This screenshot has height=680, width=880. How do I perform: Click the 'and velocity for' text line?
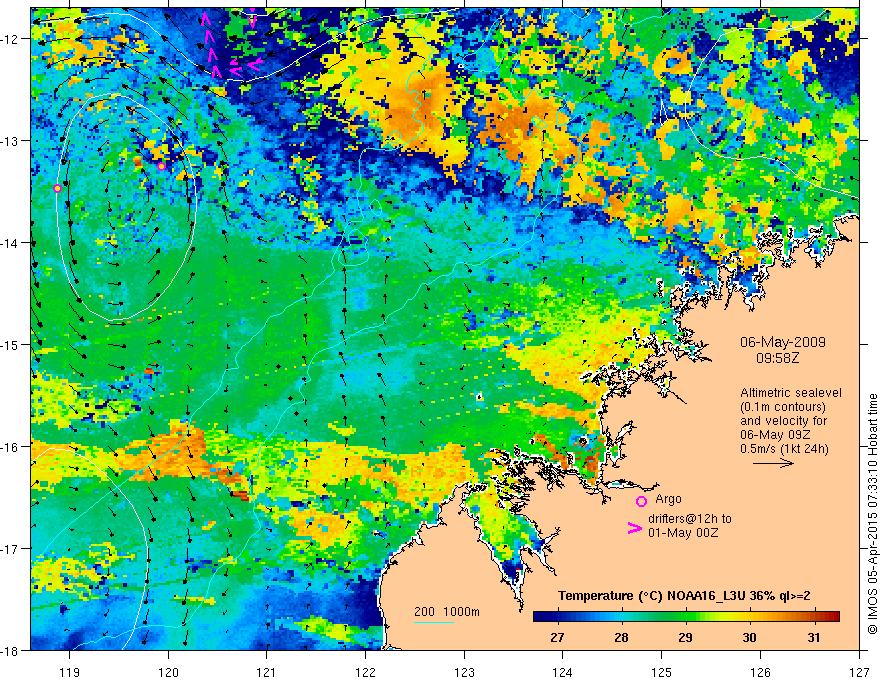click(783, 420)
